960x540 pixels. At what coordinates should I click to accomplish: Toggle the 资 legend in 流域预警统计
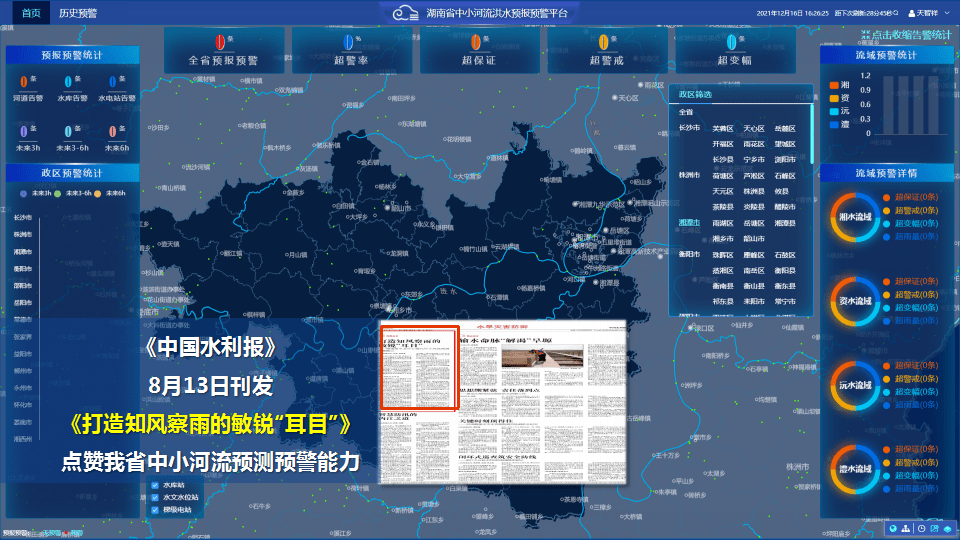click(x=839, y=98)
